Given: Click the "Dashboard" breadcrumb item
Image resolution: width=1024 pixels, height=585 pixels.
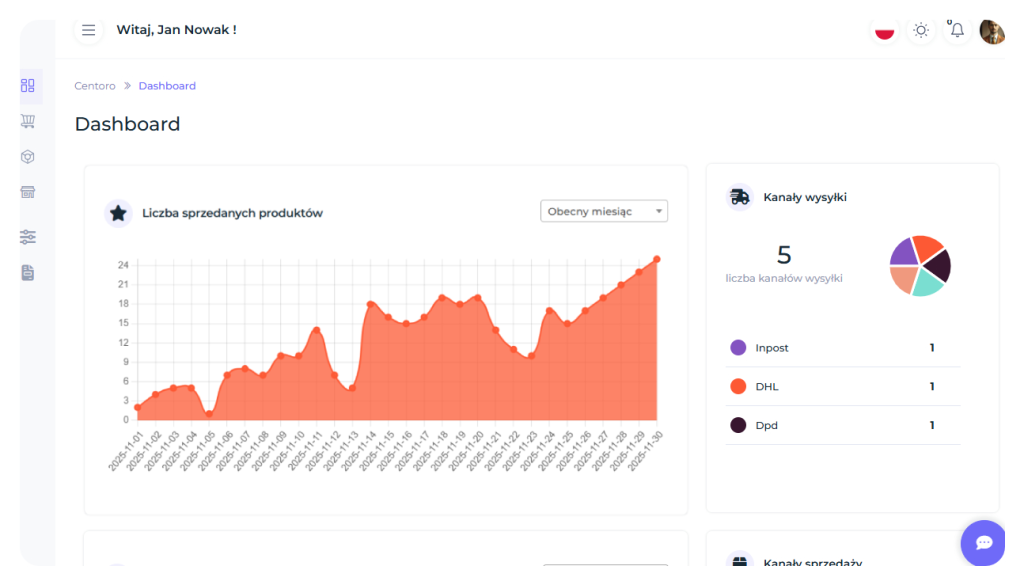Looking at the screenshot, I should [x=167, y=86].
